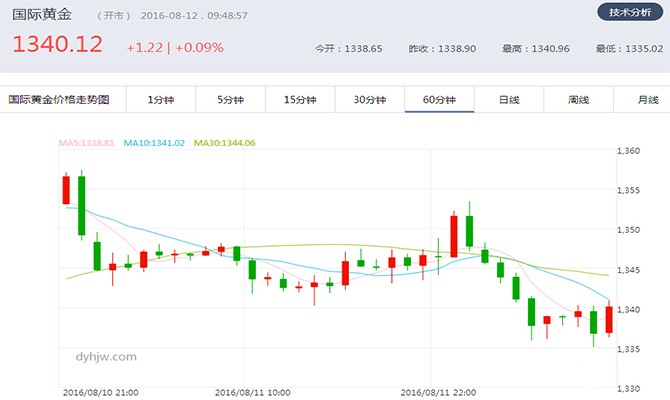Click the 最低：1335.02 value

(629, 49)
